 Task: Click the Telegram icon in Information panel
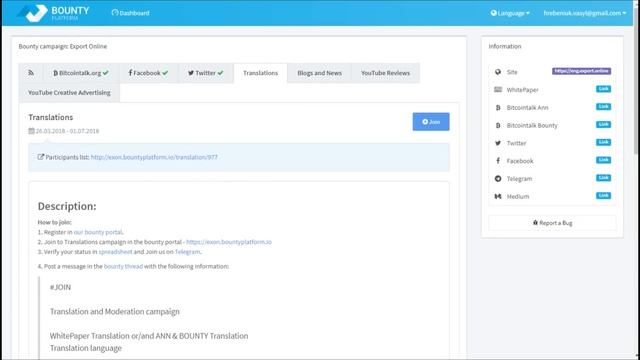point(498,179)
